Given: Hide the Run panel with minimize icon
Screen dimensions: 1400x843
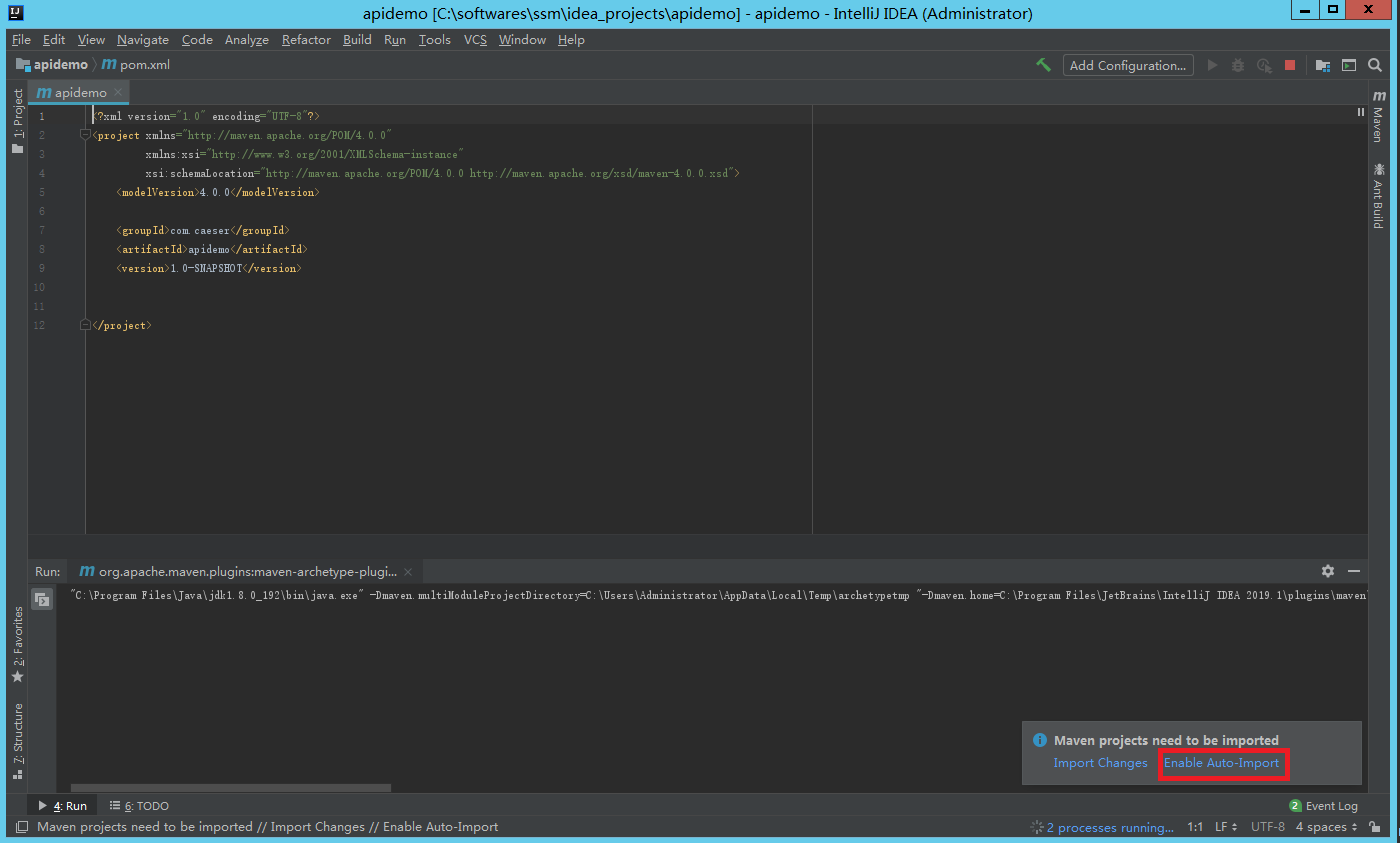Looking at the screenshot, I should coord(1354,571).
